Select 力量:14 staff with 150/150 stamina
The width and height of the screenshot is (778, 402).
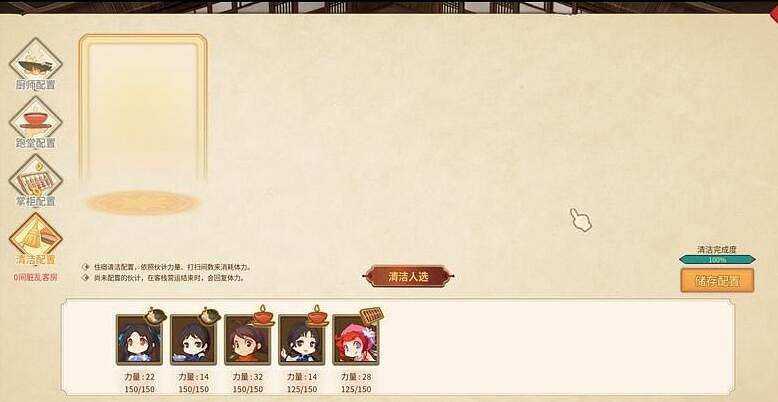click(193, 340)
